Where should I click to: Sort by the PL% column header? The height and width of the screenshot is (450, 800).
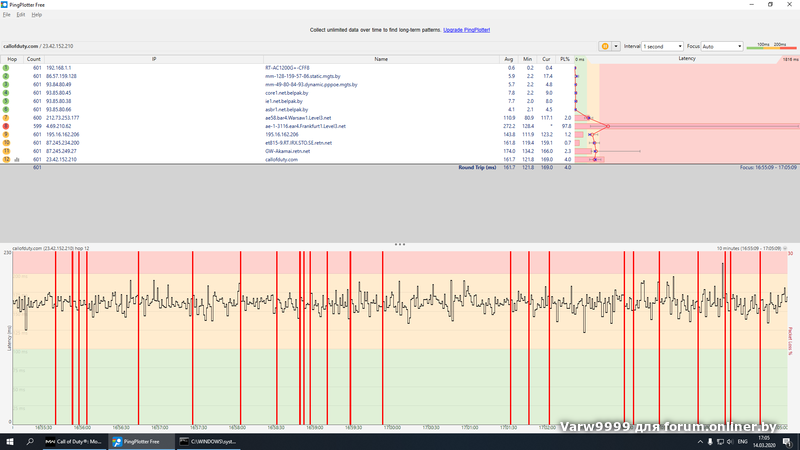click(565, 59)
